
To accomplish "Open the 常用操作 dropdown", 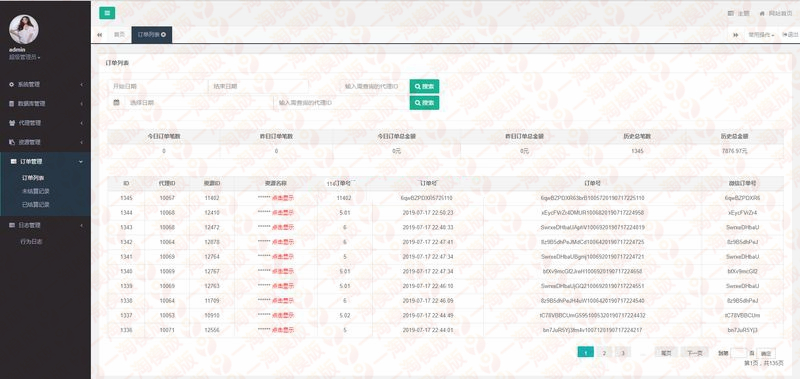I will 761,35.
